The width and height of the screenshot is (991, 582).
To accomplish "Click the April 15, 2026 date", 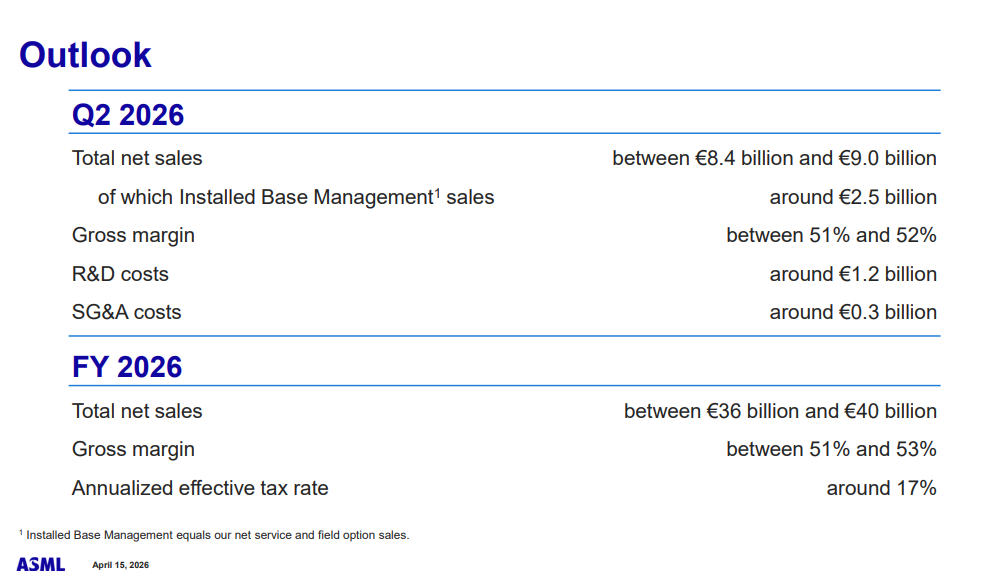I will 120,566.
